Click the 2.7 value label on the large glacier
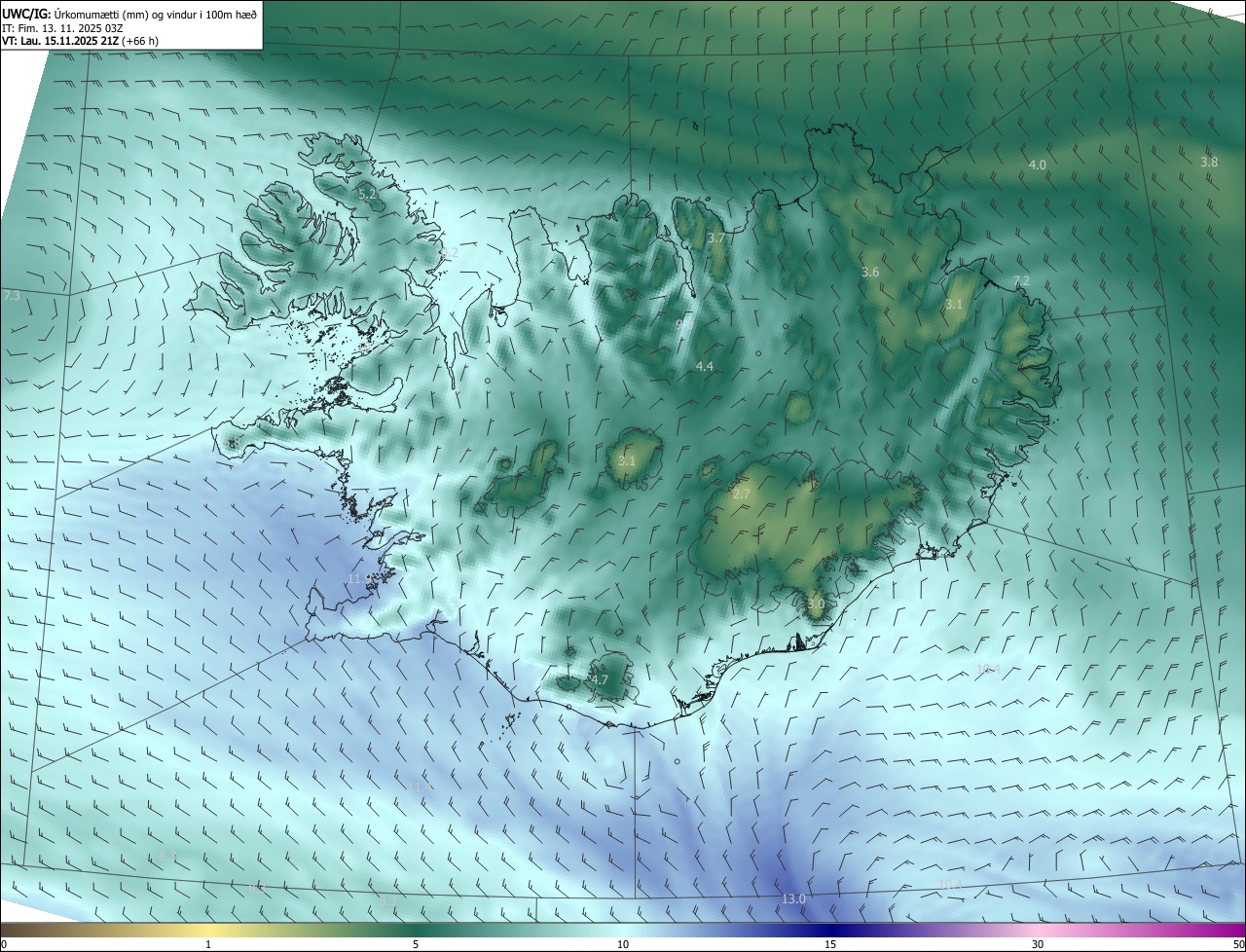 pyautogui.click(x=741, y=494)
